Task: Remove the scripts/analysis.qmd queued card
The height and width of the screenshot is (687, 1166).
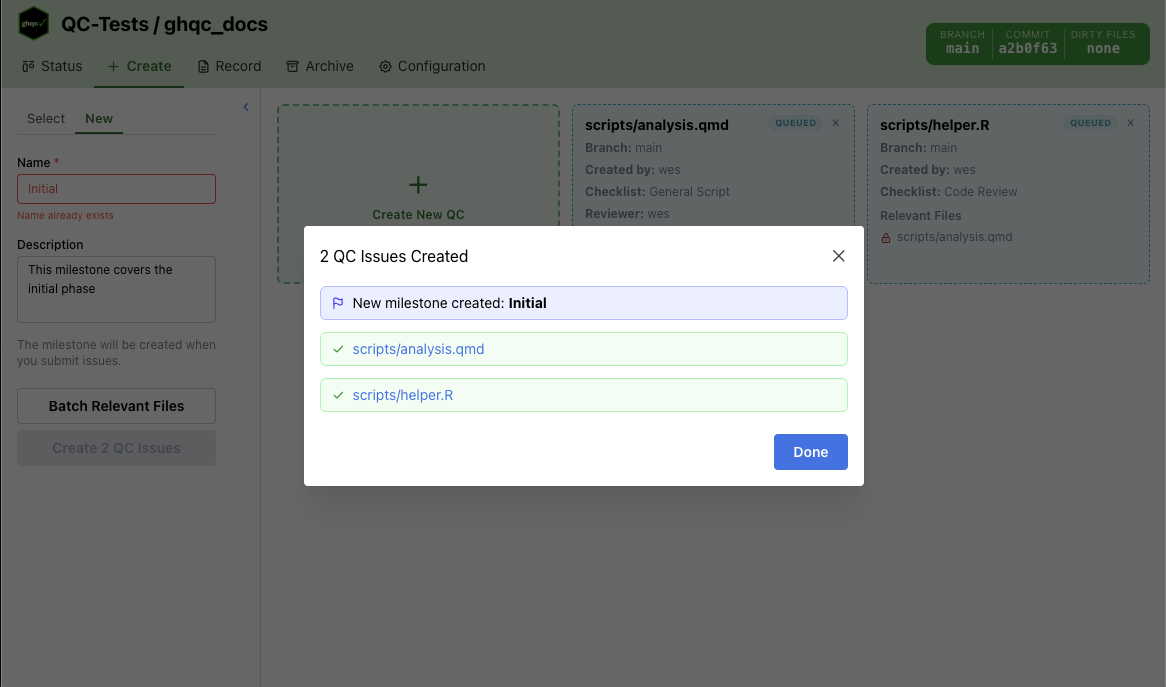Action: pyautogui.click(x=836, y=123)
